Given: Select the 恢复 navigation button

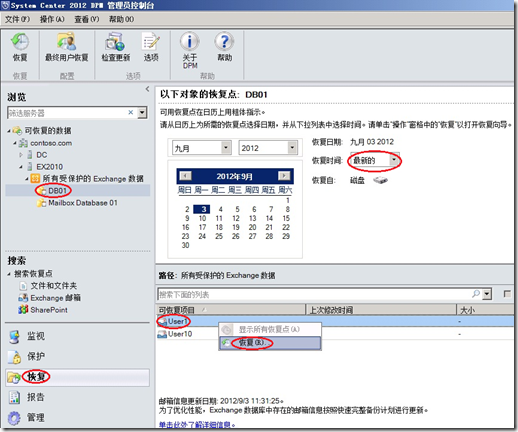Looking at the screenshot, I should point(77,377).
